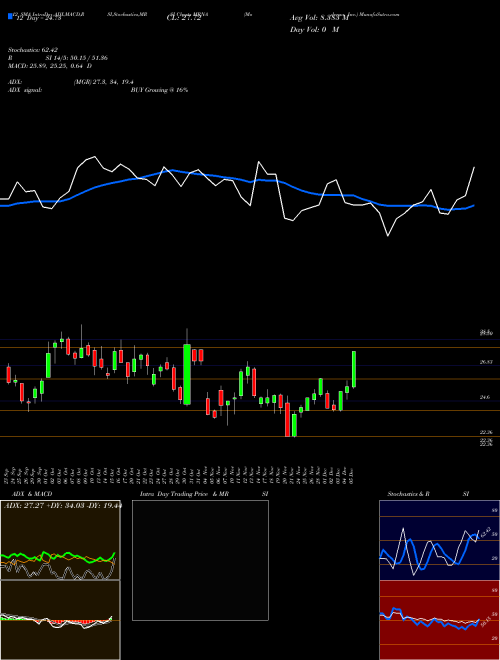
Task: Click the MACD histogram panel below ADX
Action: 60,620
